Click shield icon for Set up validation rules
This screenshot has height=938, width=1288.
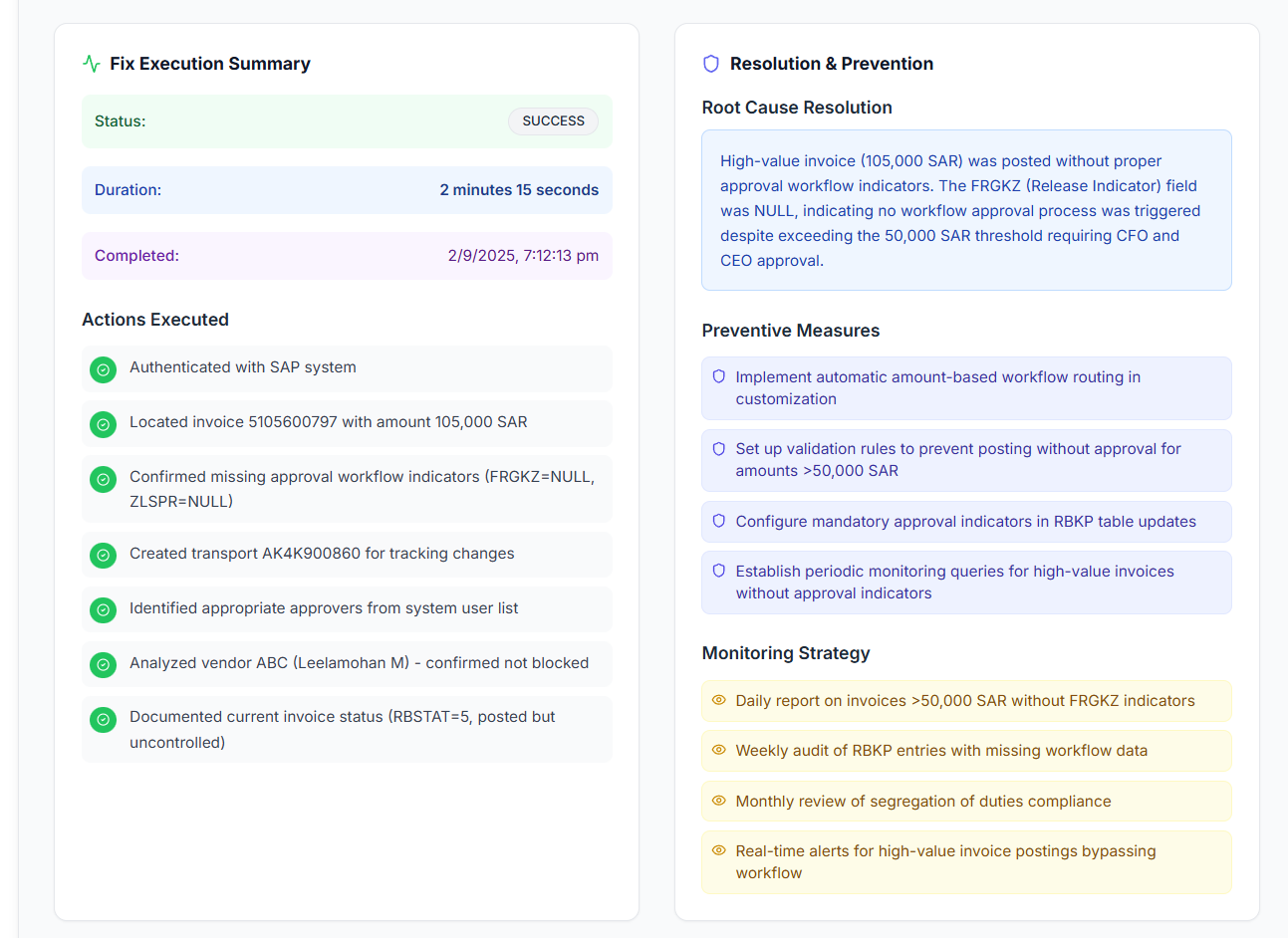point(719,449)
